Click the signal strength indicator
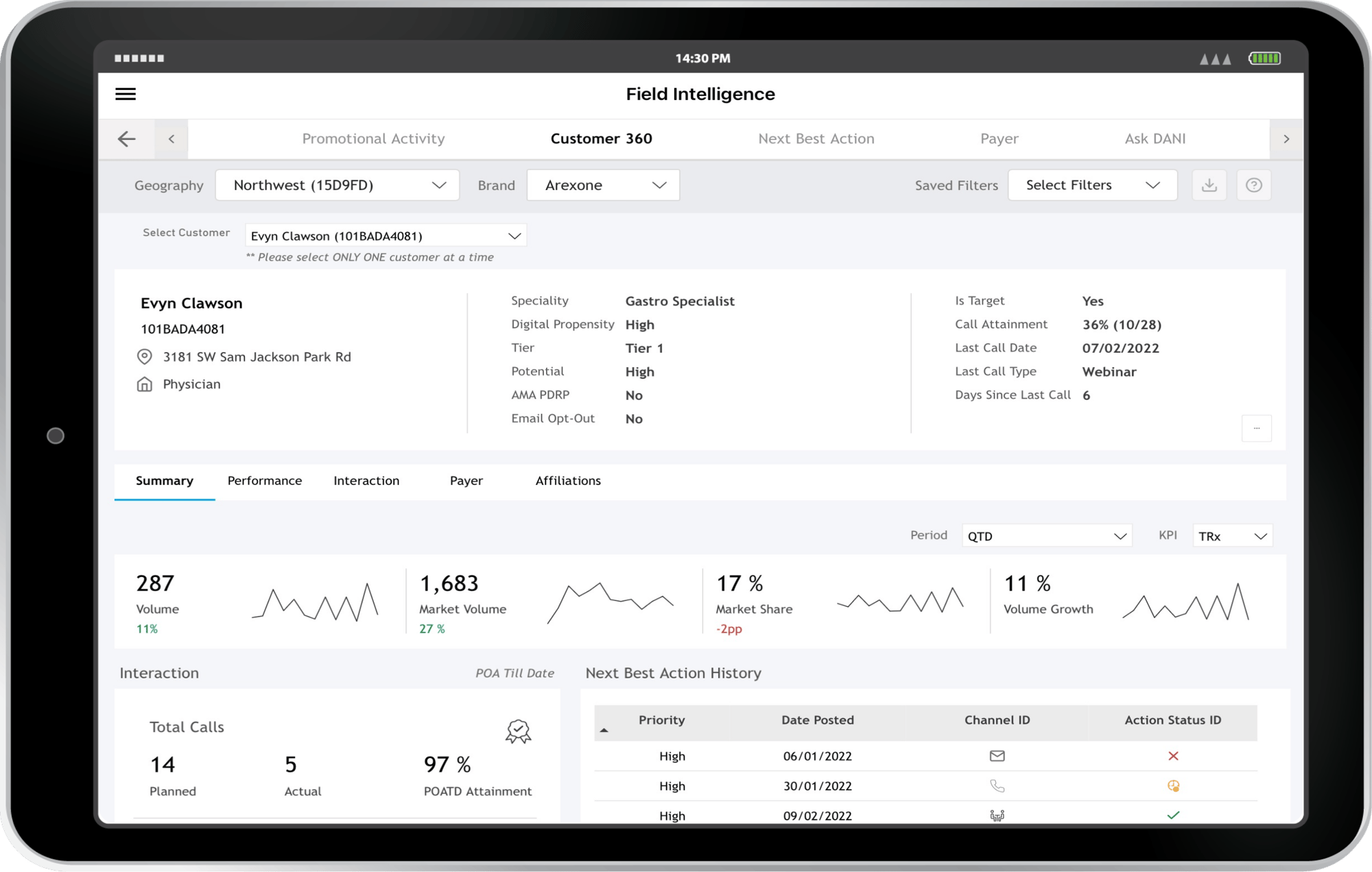 click(x=1215, y=59)
